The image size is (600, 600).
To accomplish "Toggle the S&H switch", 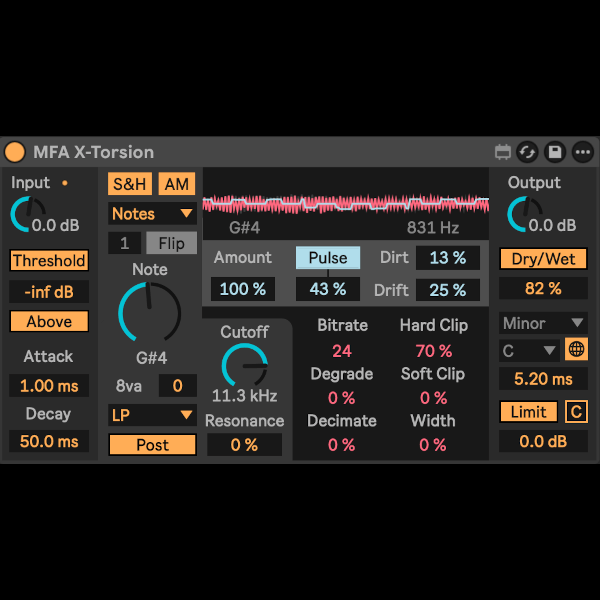I will point(129,184).
